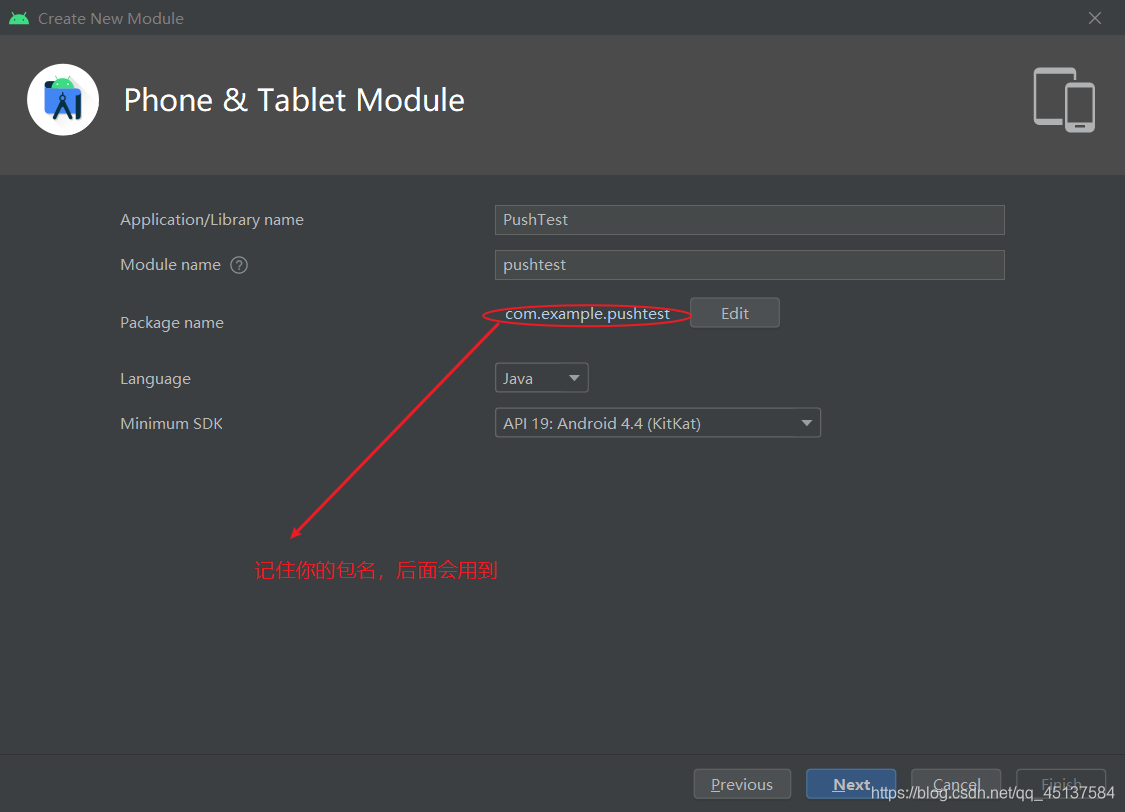Click the Minimum SDK label
Screen dimensions: 1125x812
tap(171, 424)
